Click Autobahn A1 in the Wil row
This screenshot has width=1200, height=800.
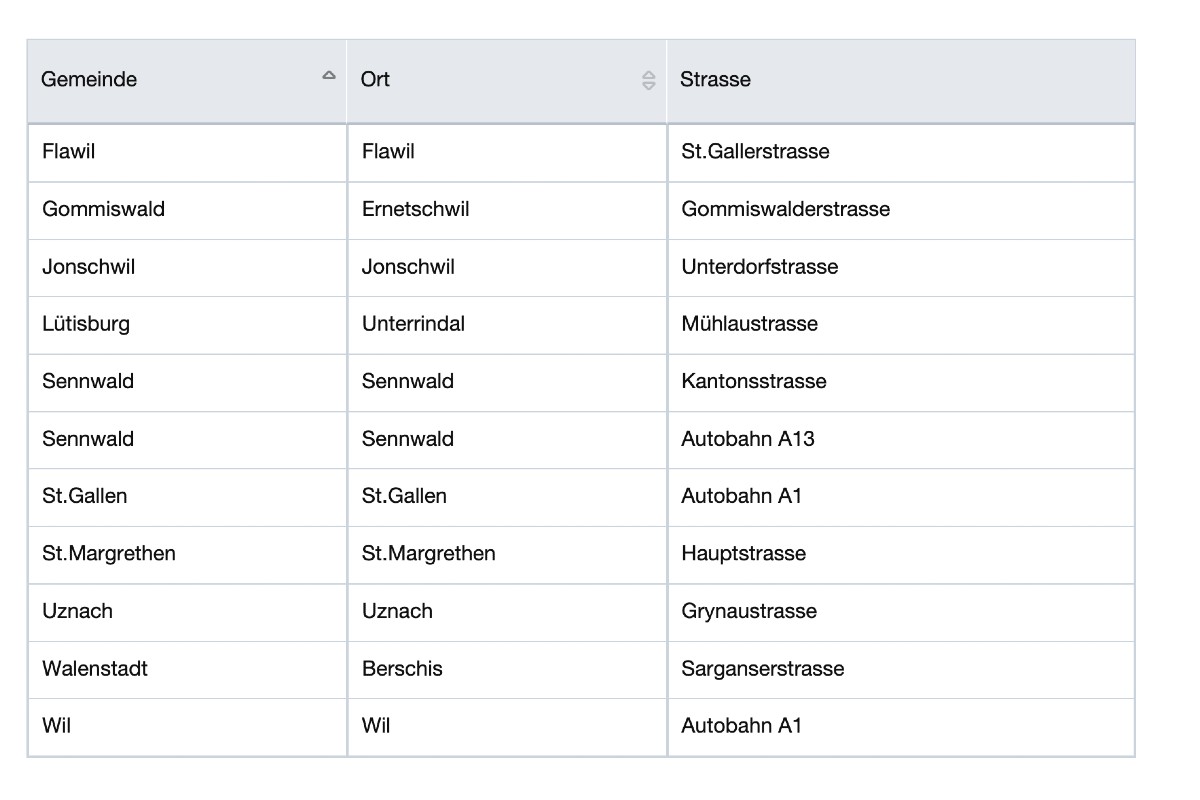click(741, 726)
